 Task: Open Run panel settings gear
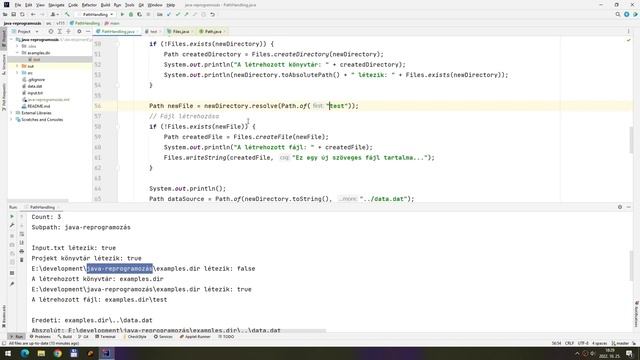(x=620, y=207)
